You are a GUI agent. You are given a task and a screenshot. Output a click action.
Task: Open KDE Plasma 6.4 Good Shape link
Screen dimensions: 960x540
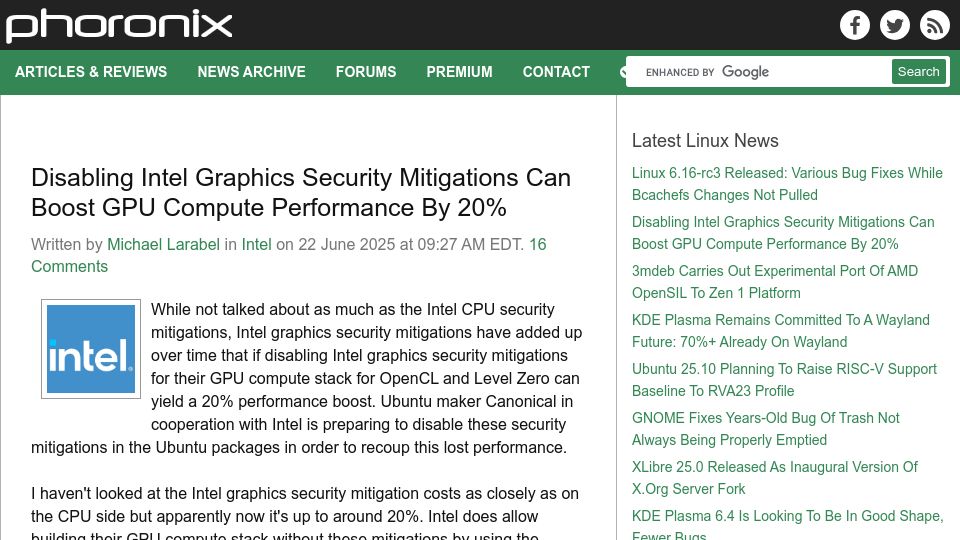[787, 525]
